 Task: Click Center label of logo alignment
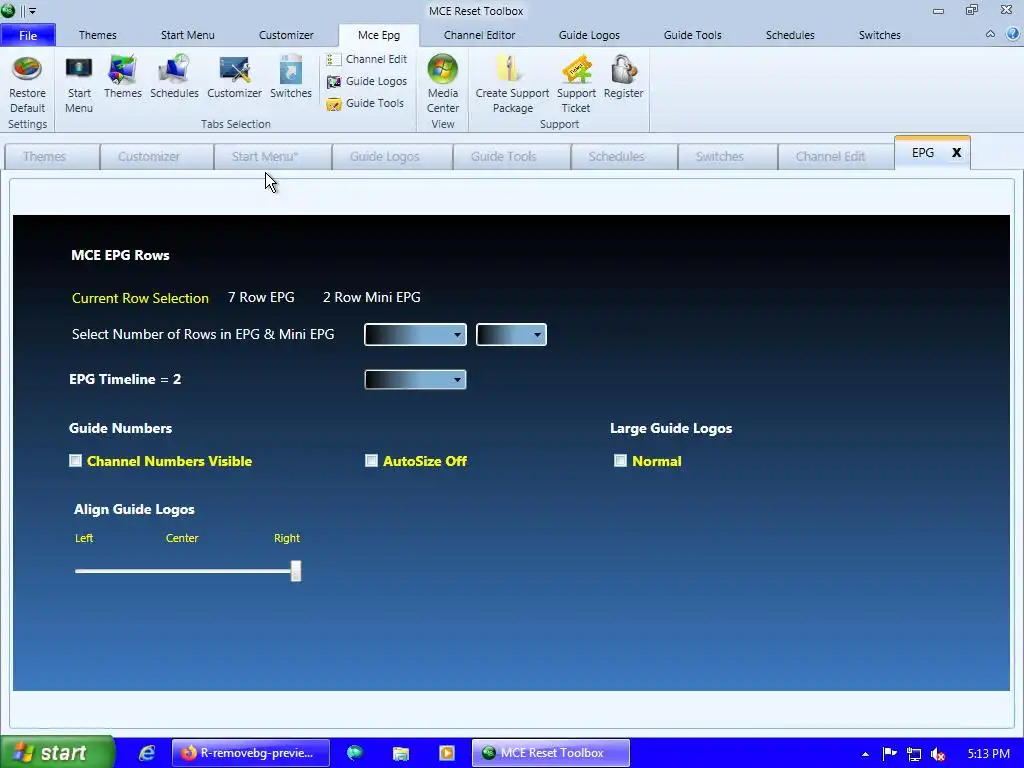(182, 538)
